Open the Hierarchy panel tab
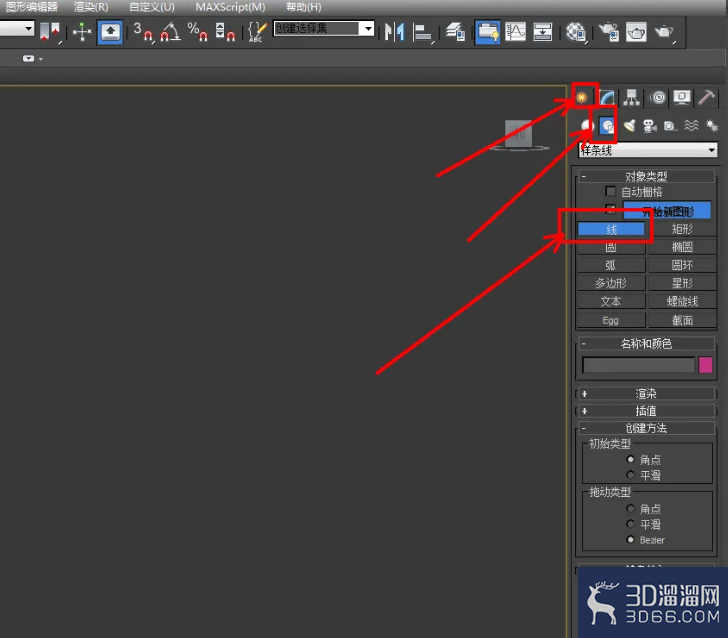728x638 pixels. click(631, 98)
